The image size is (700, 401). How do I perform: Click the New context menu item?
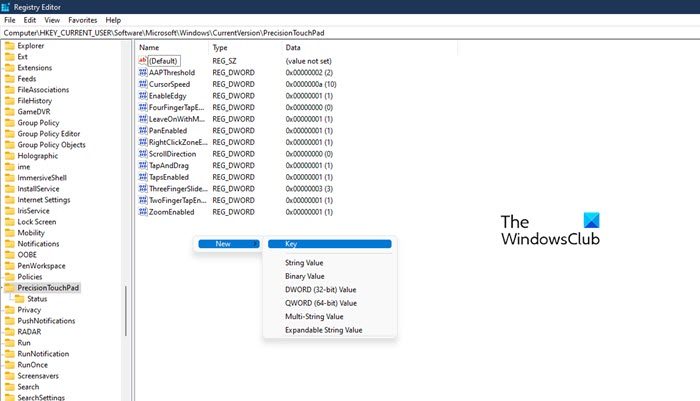tap(229, 244)
